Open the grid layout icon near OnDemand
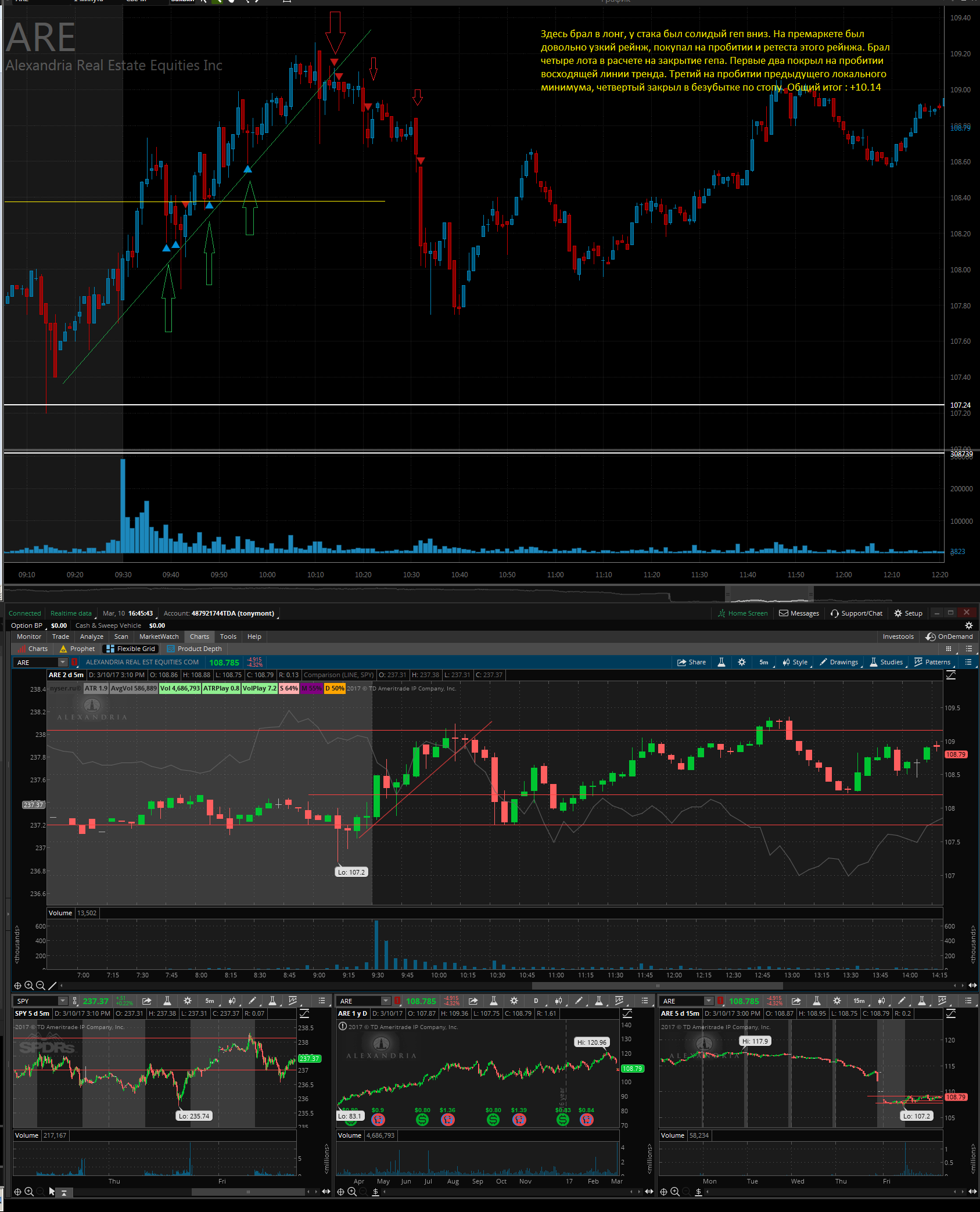 pyautogui.click(x=949, y=649)
